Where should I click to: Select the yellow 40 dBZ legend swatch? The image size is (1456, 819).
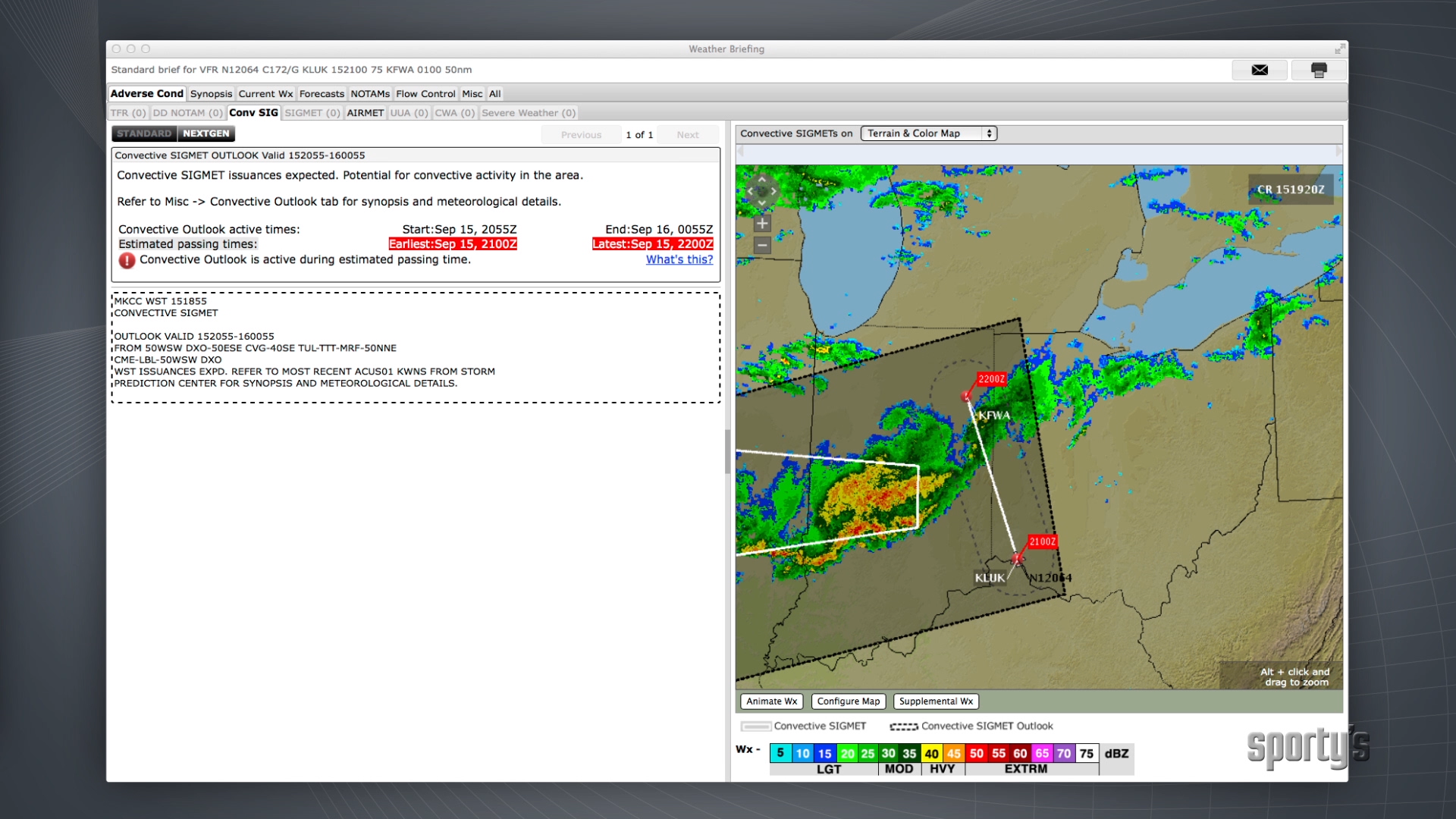pyautogui.click(x=932, y=754)
